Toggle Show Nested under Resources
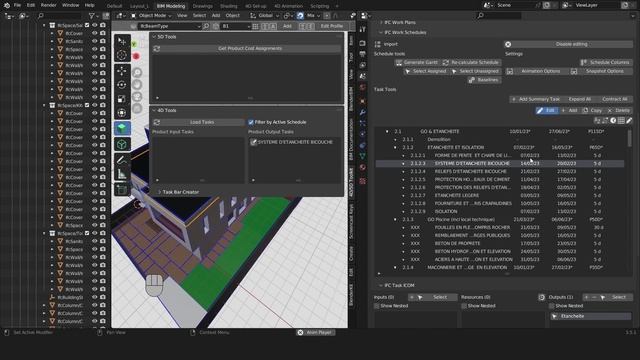Image resolution: width=640 pixels, height=360 pixels. coord(464,306)
